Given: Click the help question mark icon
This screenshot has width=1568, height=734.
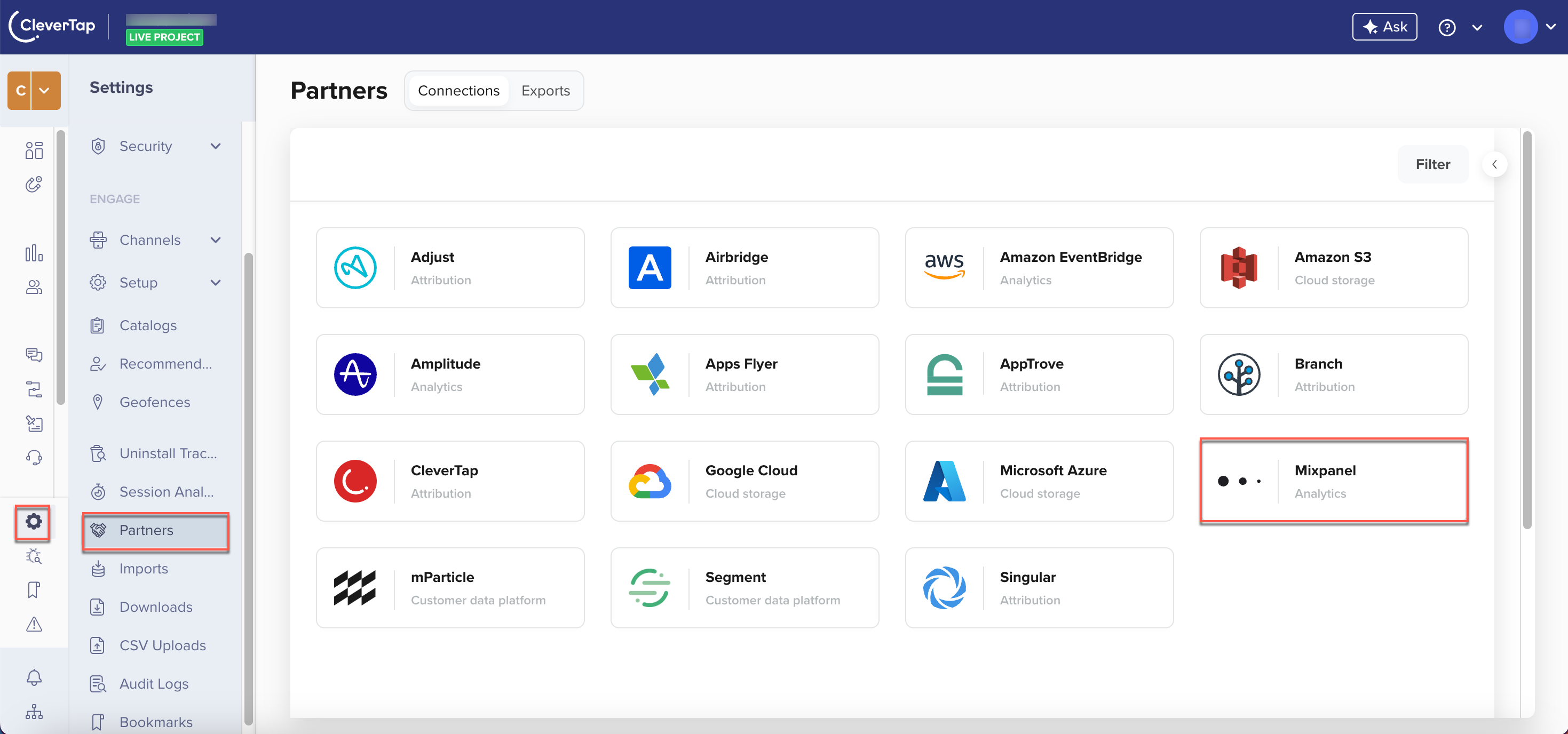Looking at the screenshot, I should coord(1447,27).
